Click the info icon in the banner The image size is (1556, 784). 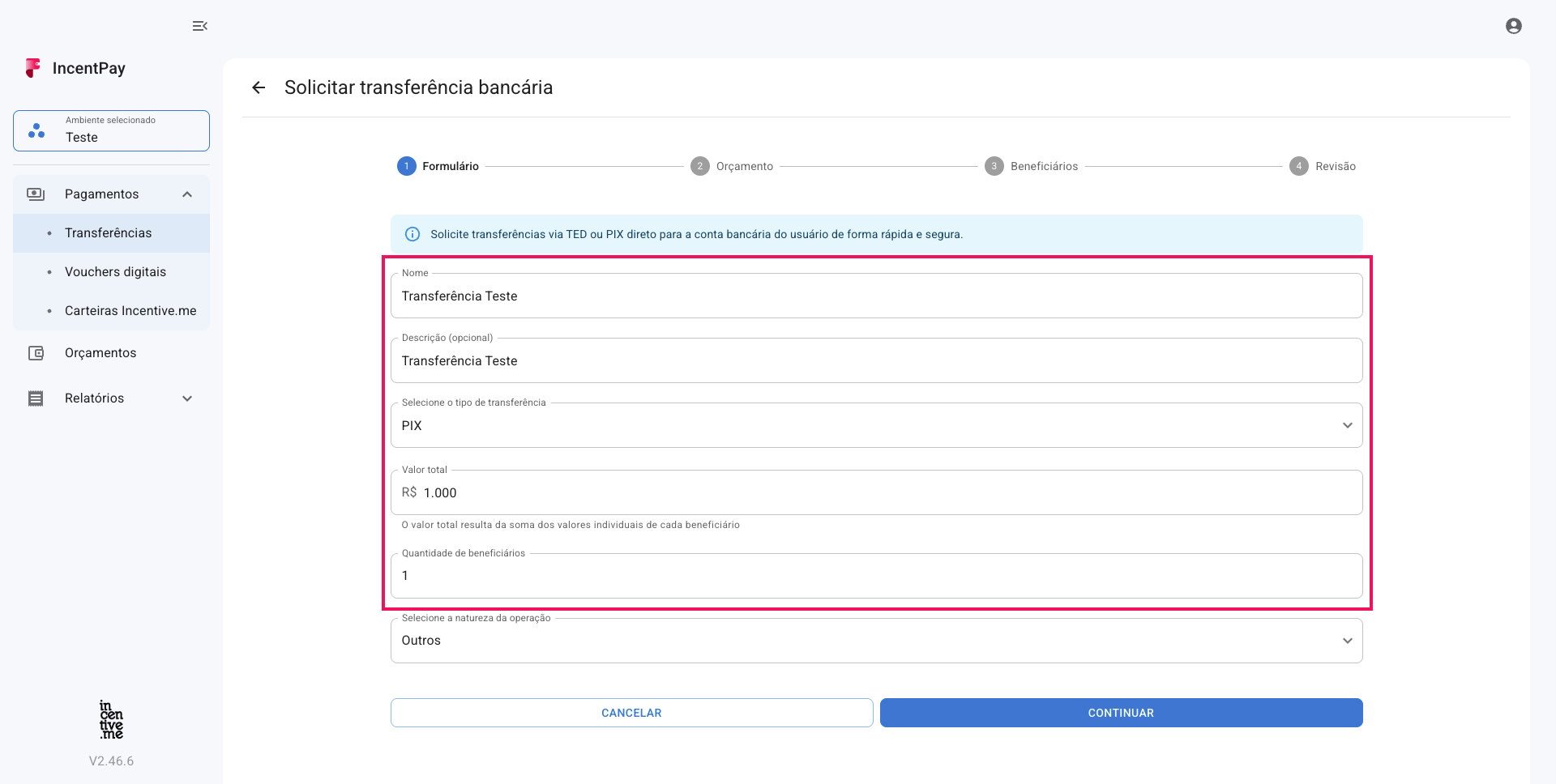point(413,234)
